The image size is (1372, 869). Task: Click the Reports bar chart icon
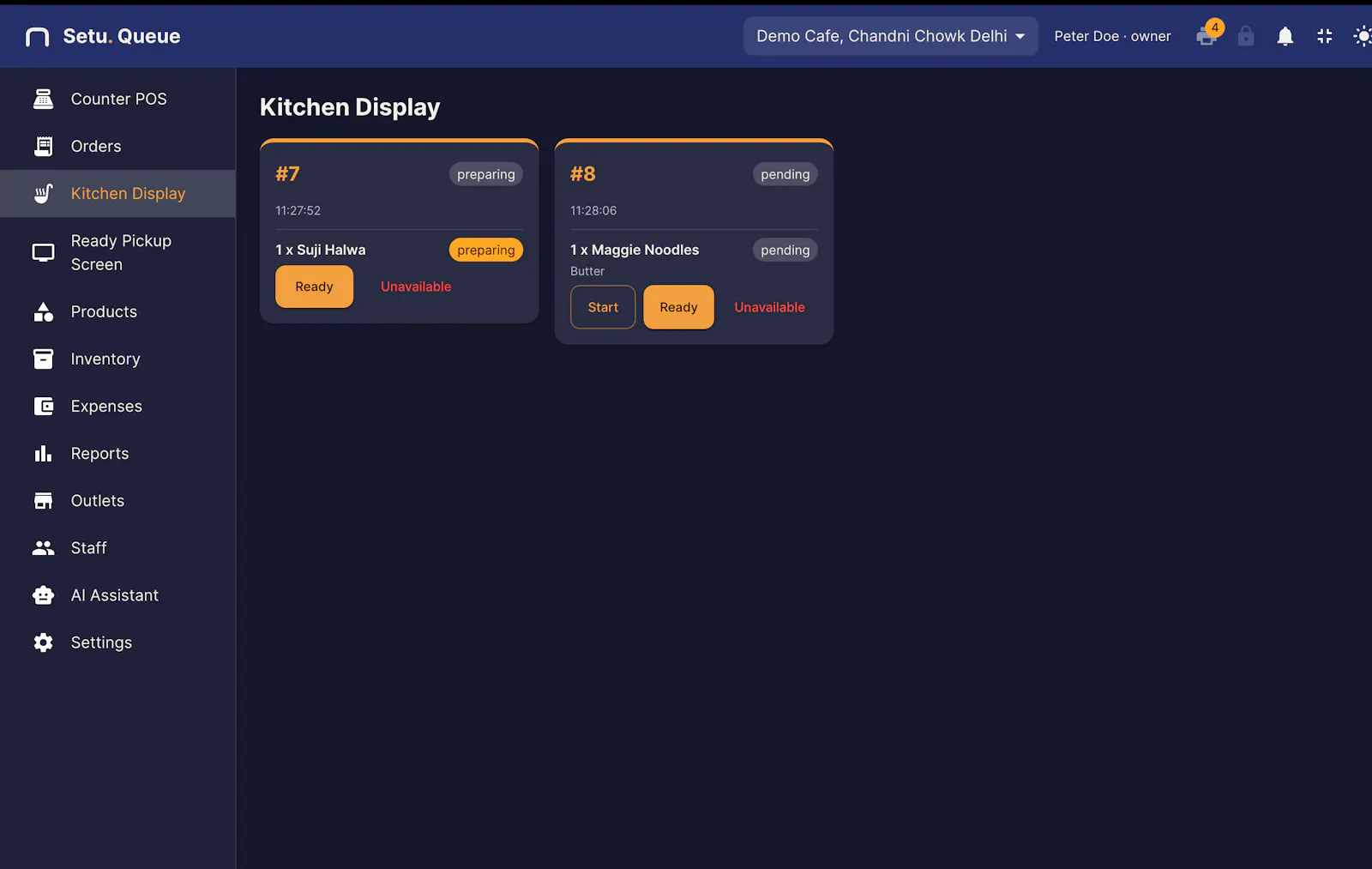[43, 453]
